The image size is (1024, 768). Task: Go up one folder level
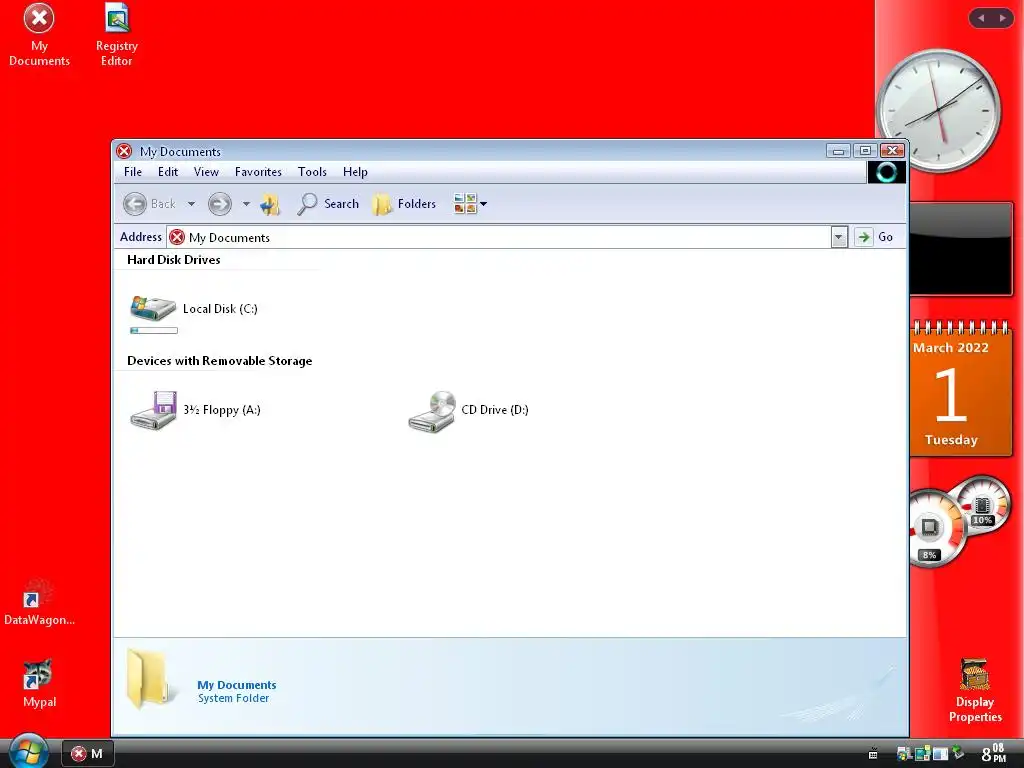(x=270, y=204)
